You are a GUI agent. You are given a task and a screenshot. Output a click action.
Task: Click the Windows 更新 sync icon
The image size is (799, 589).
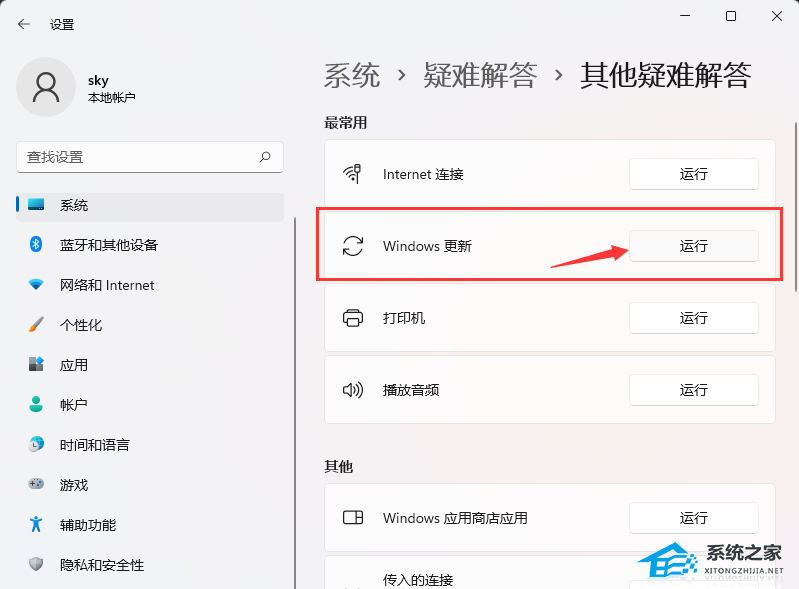(x=353, y=246)
